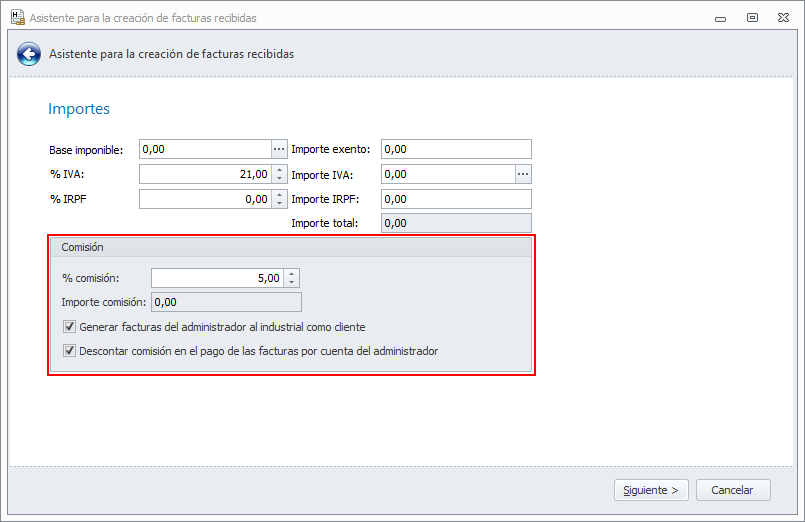
Task: Decrease % comisión with down spinner arrow
Action: (292, 282)
